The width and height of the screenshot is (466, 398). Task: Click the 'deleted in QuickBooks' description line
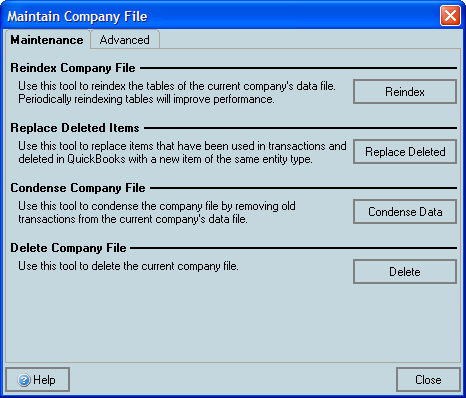pos(165,159)
